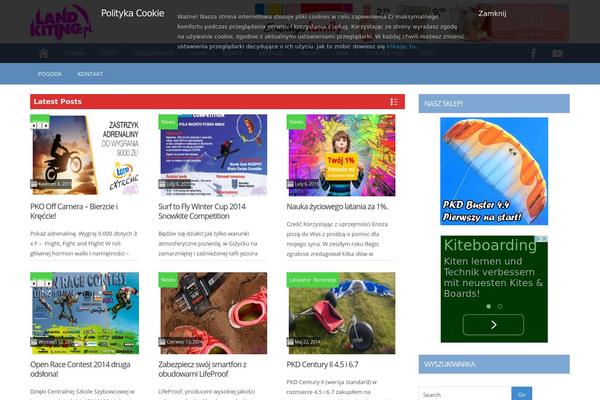Click Open Race Contest poster thumbnail
The image size is (600, 400).
(85, 313)
